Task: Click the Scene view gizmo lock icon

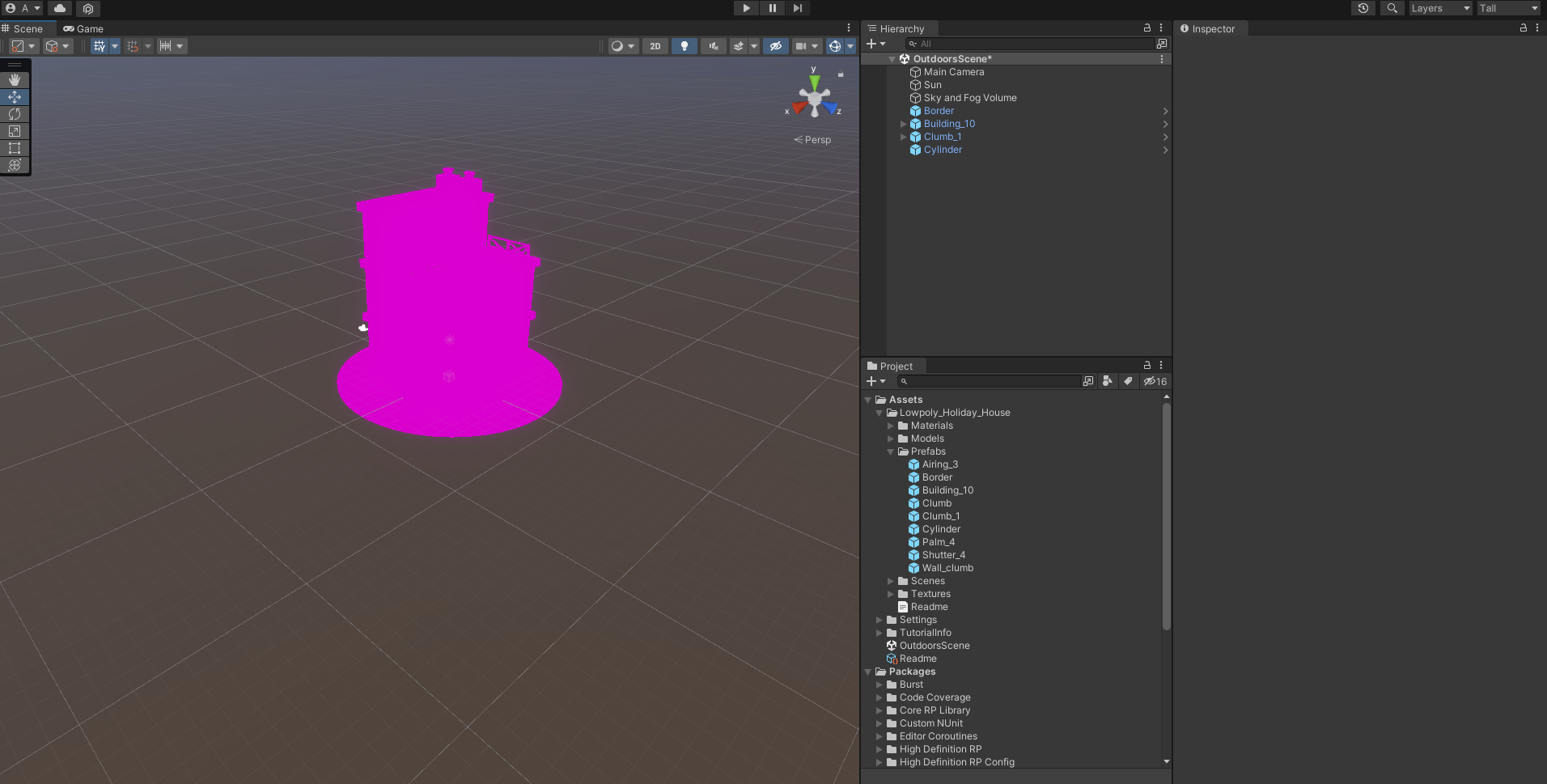Action: point(841,74)
